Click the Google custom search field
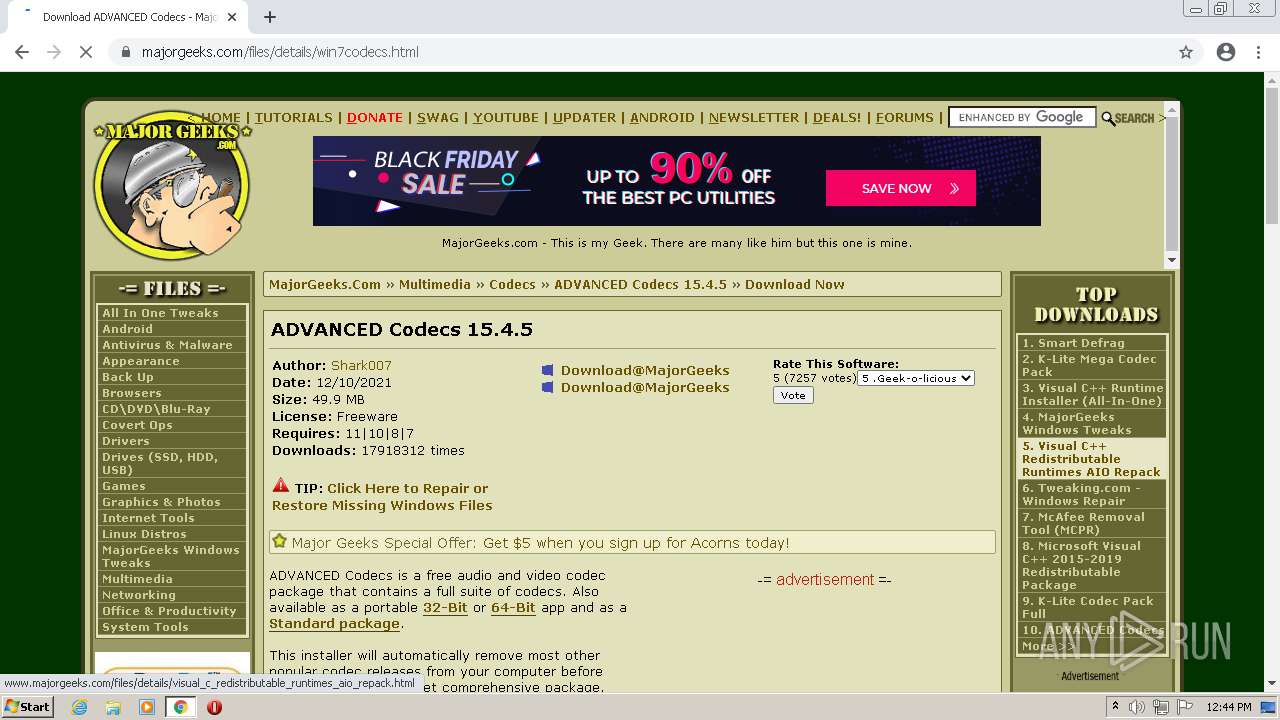This screenshot has height=720, width=1280. [1022, 117]
